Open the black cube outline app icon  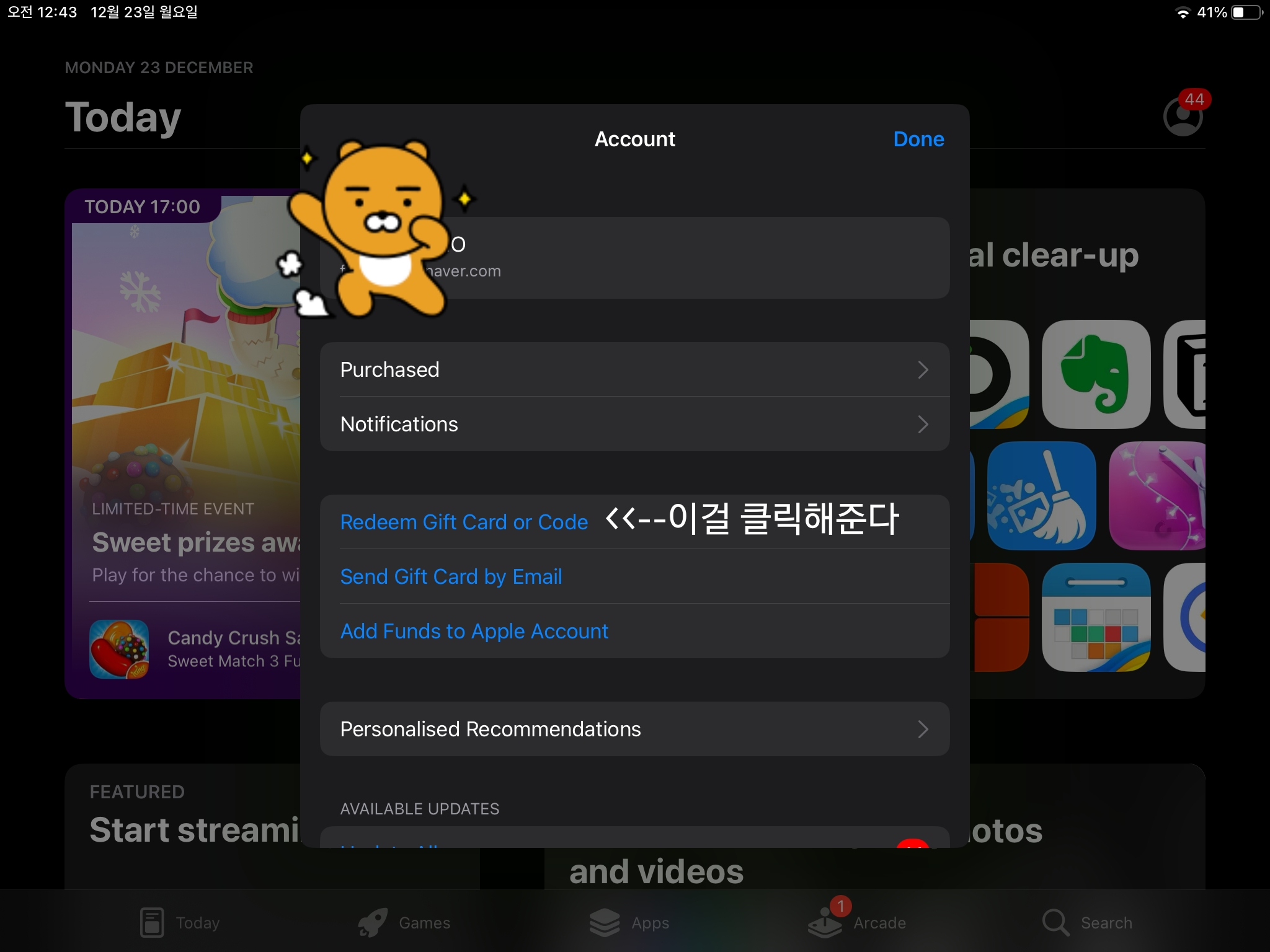pos(1184,374)
